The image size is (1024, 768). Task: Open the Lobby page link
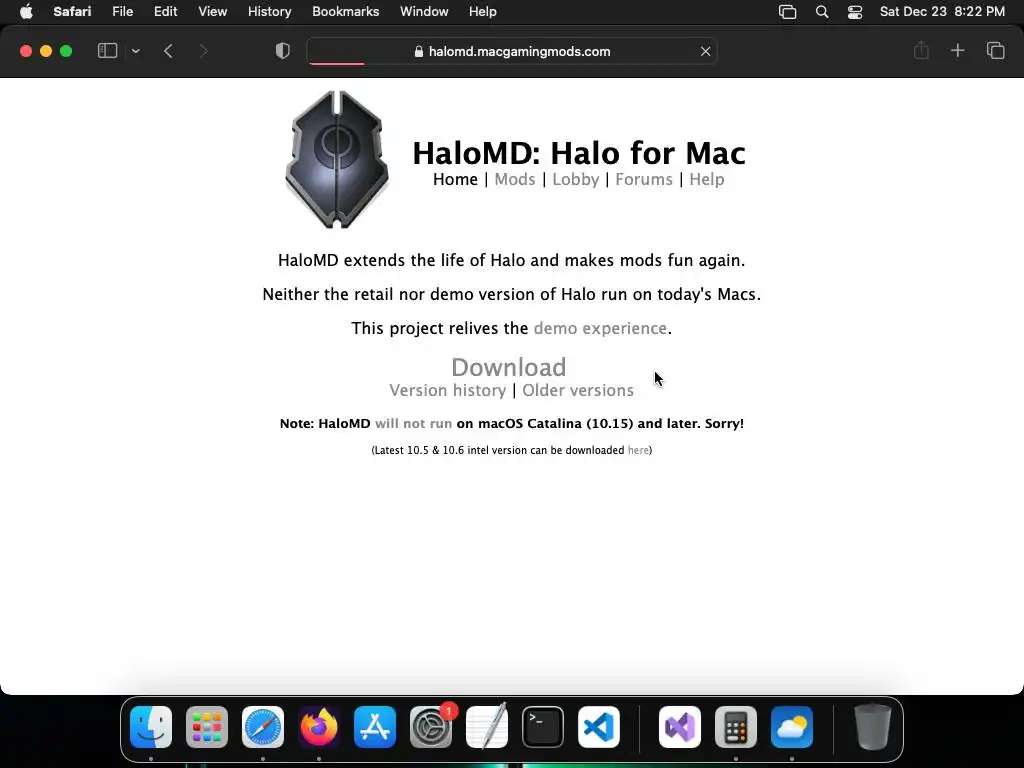point(575,180)
